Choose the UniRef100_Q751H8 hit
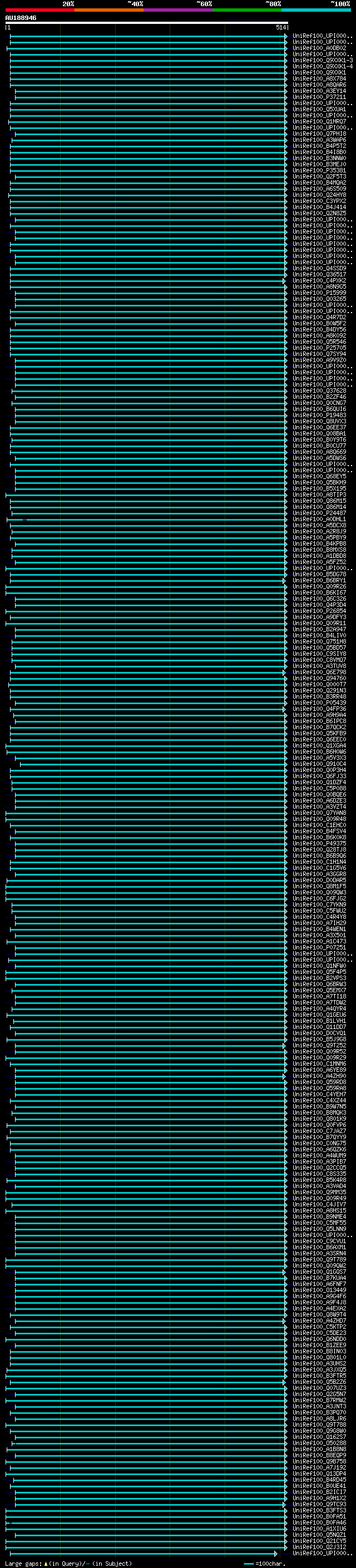Screen dimensions: 356x1568 (x=319, y=641)
